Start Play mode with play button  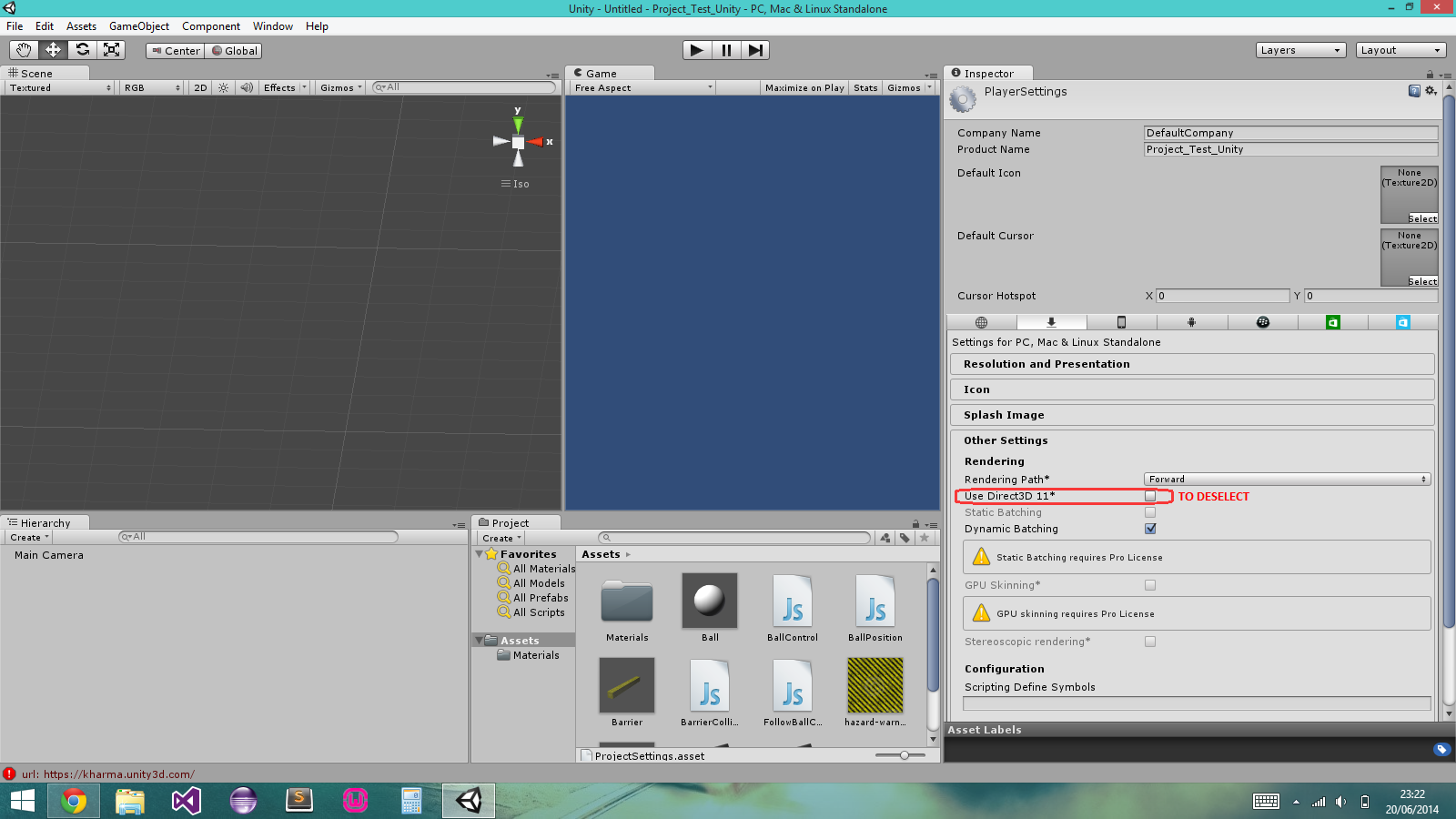[697, 50]
